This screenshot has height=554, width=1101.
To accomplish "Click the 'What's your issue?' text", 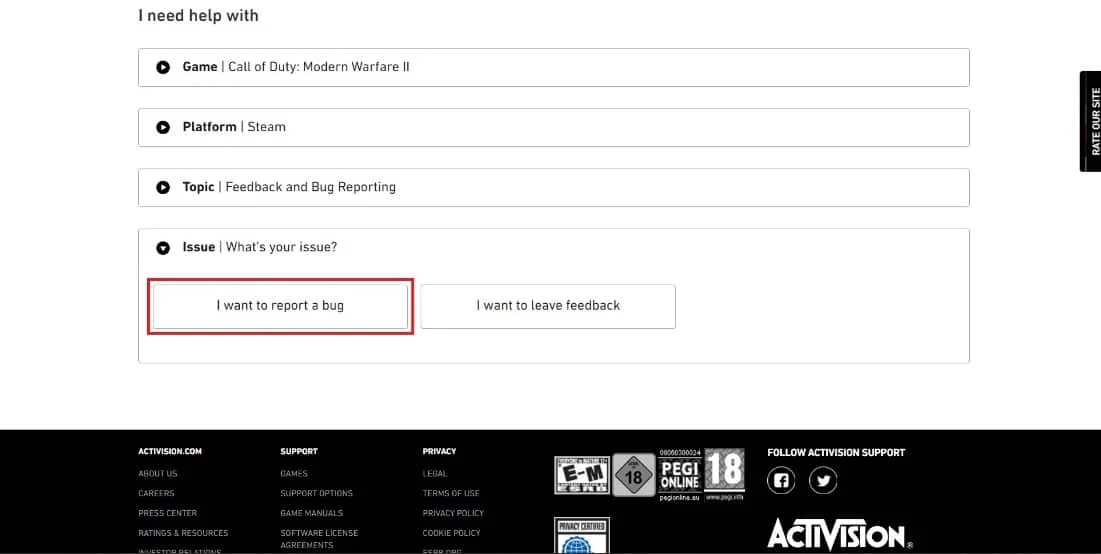I will pyautogui.click(x=281, y=248).
